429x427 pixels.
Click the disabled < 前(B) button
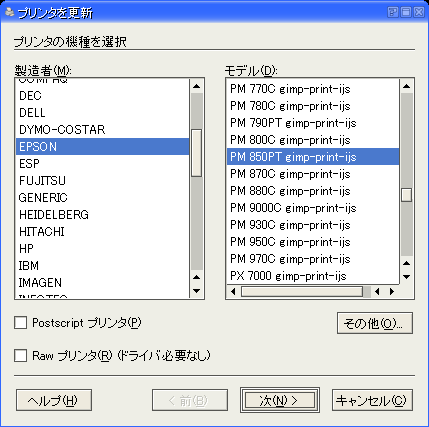point(190,400)
